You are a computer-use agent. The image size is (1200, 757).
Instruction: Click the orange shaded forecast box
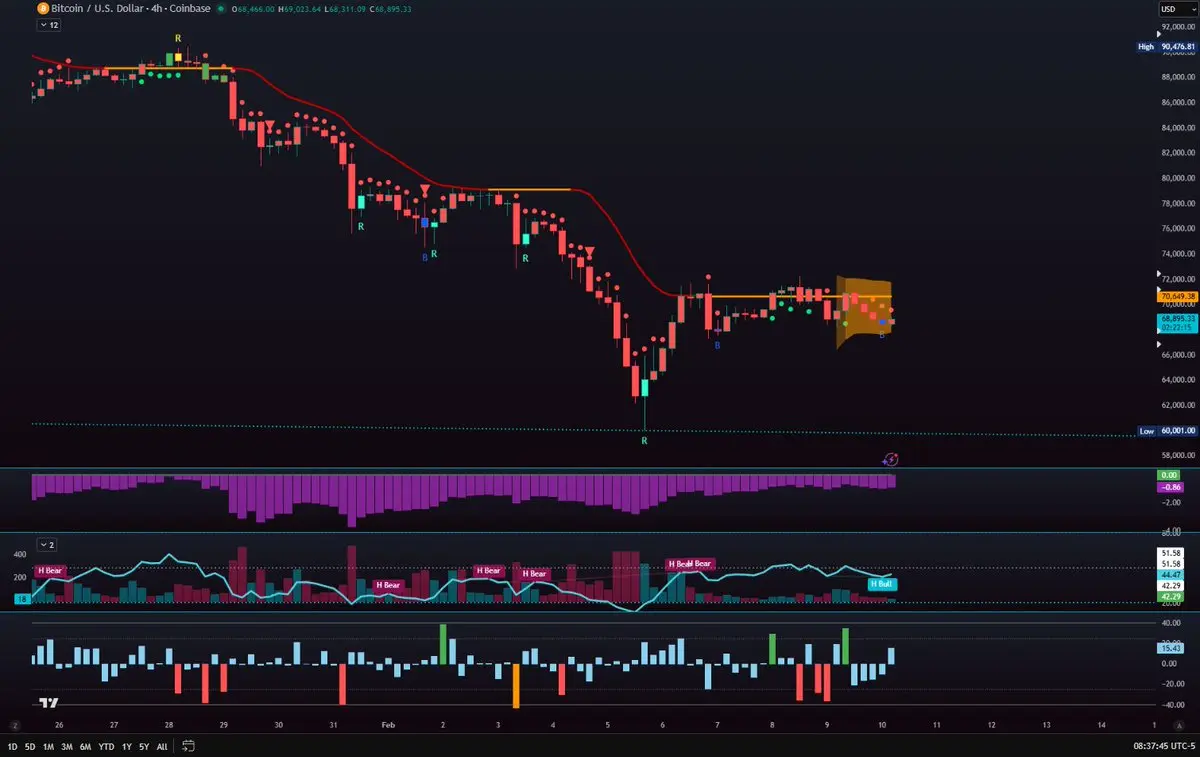pyautogui.click(x=864, y=312)
